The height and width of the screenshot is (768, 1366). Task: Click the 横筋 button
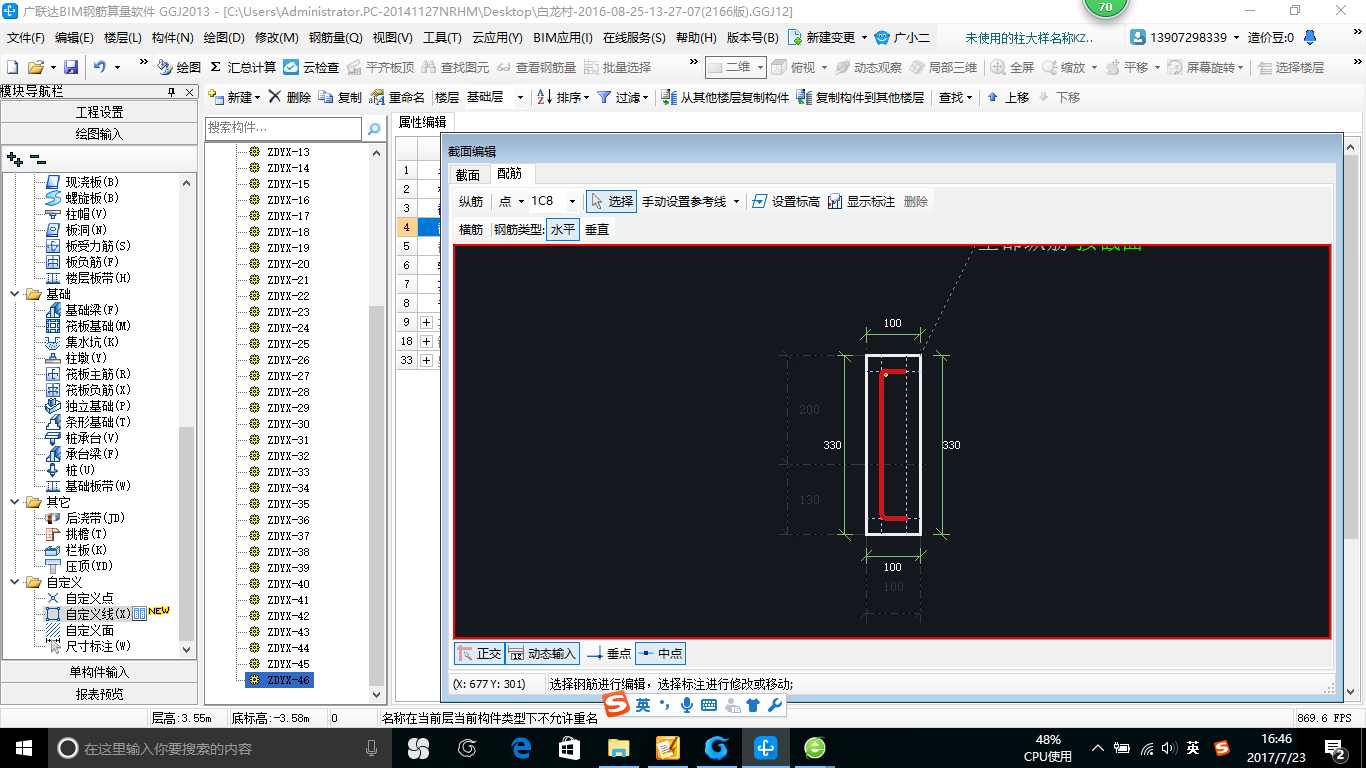[x=470, y=229]
